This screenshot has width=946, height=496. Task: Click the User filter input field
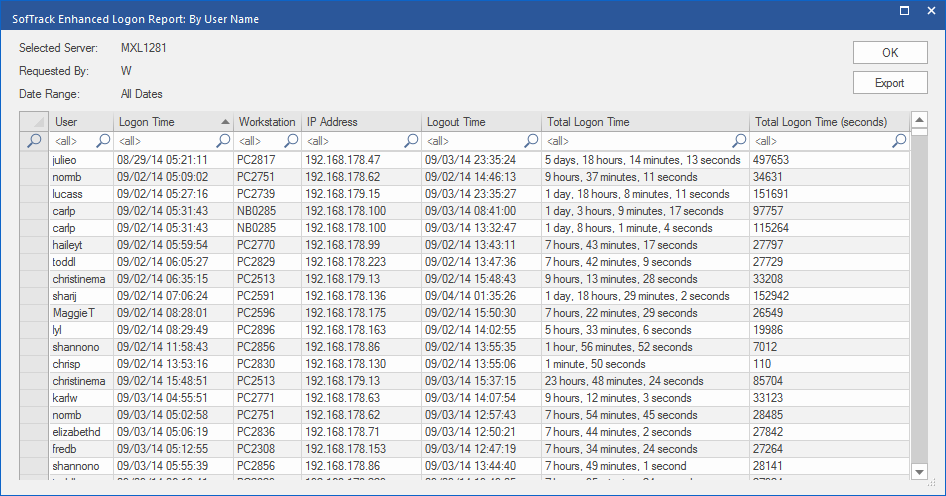click(73, 141)
